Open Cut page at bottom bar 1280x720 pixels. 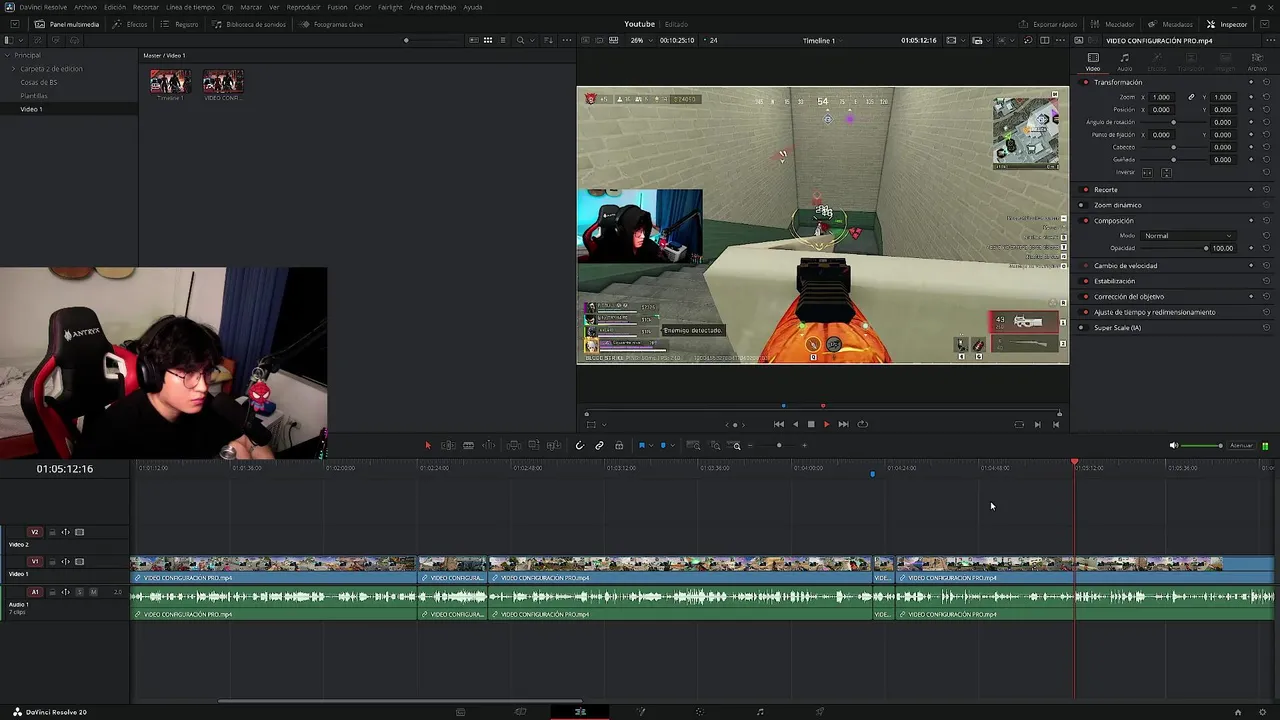pyautogui.click(x=520, y=712)
